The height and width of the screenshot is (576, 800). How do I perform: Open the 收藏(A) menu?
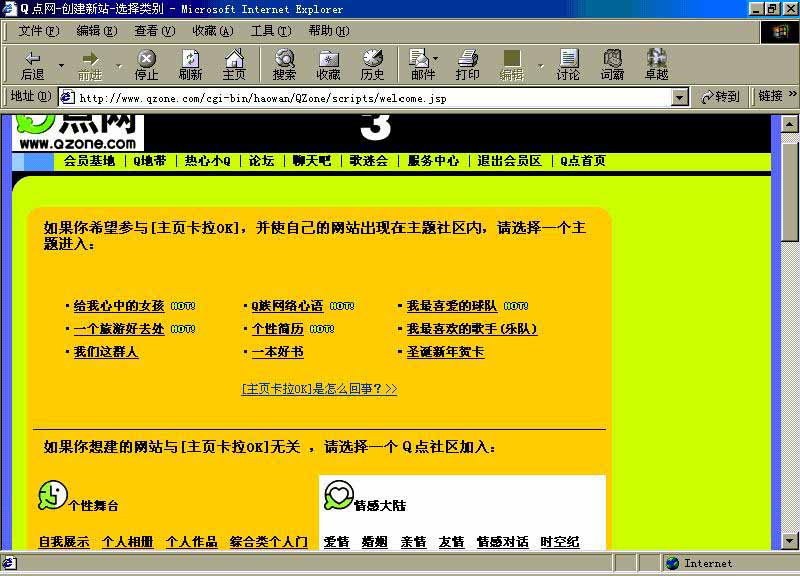tap(213, 31)
